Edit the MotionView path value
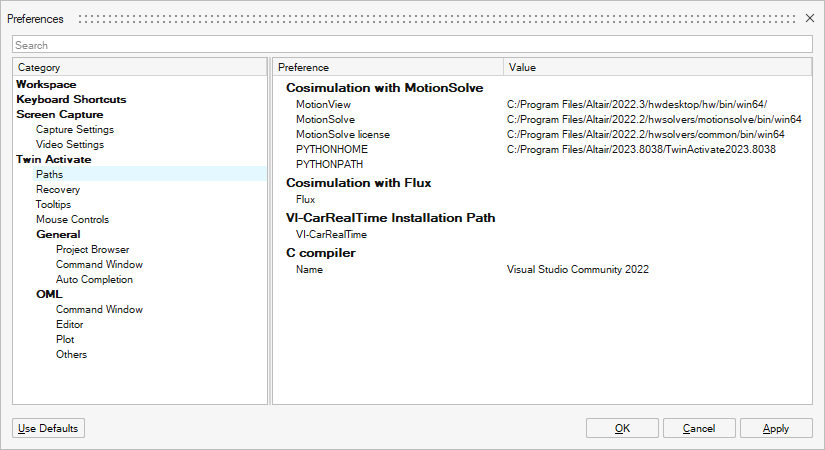 pos(636,105)
